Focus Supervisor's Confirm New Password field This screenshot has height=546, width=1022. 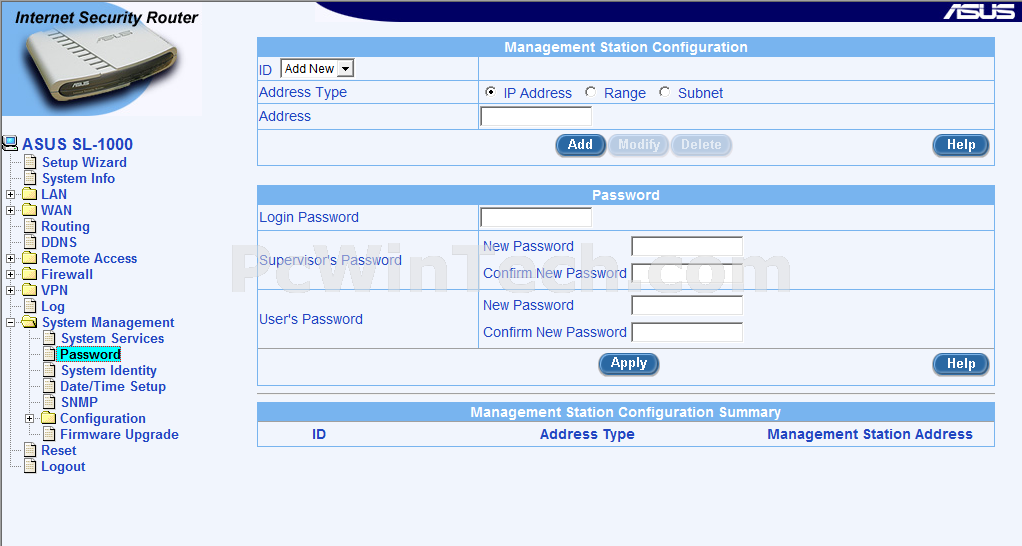(x=687, y=273)
